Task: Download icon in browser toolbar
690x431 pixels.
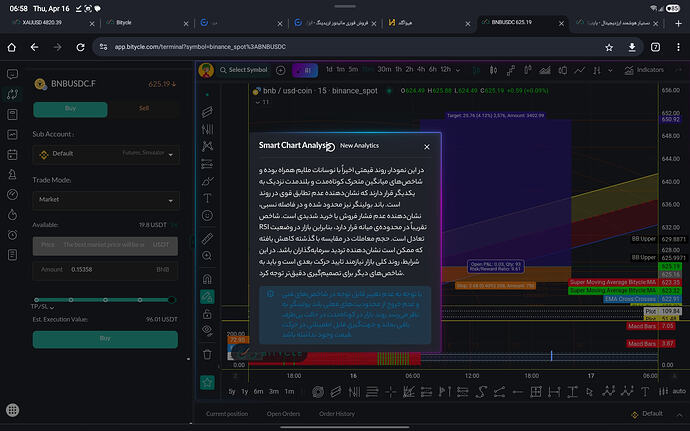Action: (x=632, y=47)
